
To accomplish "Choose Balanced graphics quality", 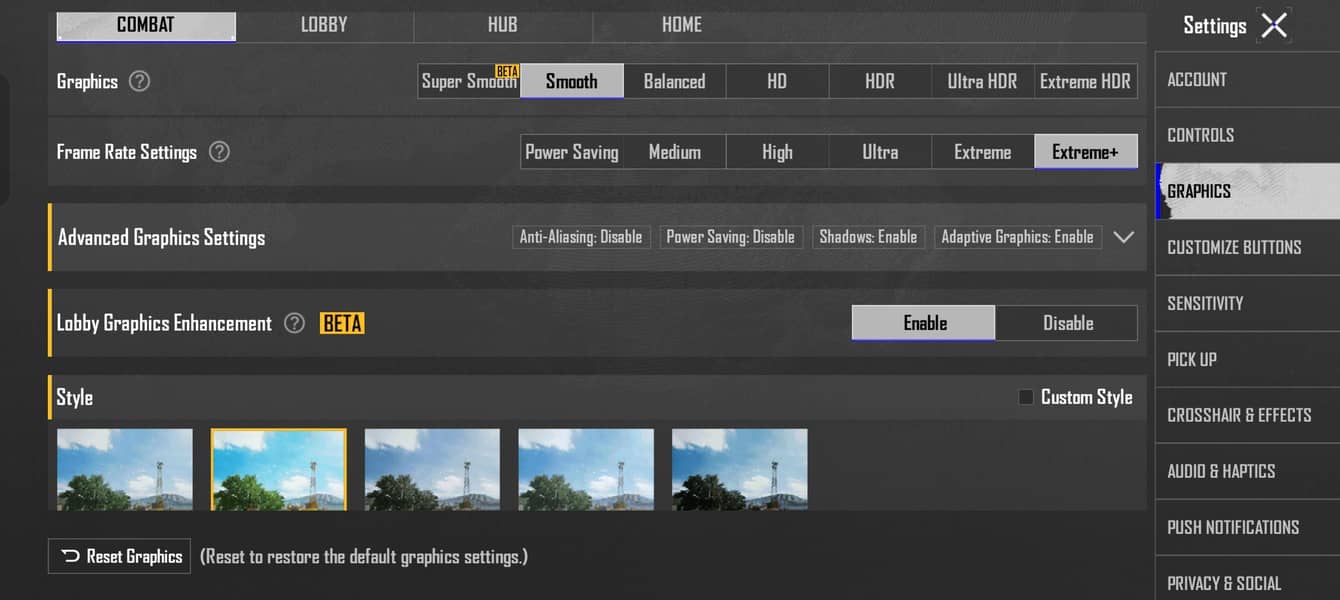I will (675, 81).
